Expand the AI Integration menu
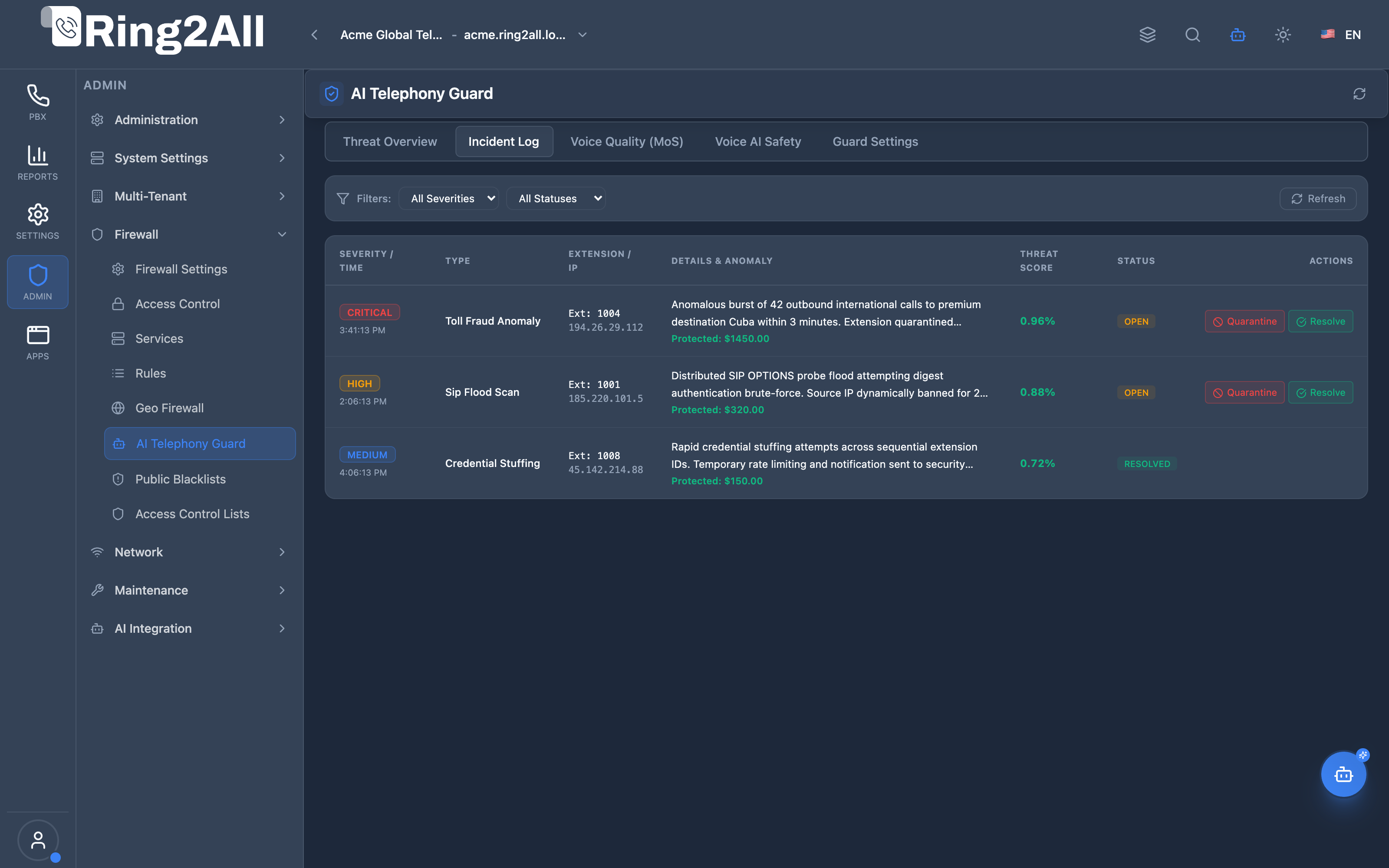1389x868 pixels. pyautogui.click(x=189, y=628)
